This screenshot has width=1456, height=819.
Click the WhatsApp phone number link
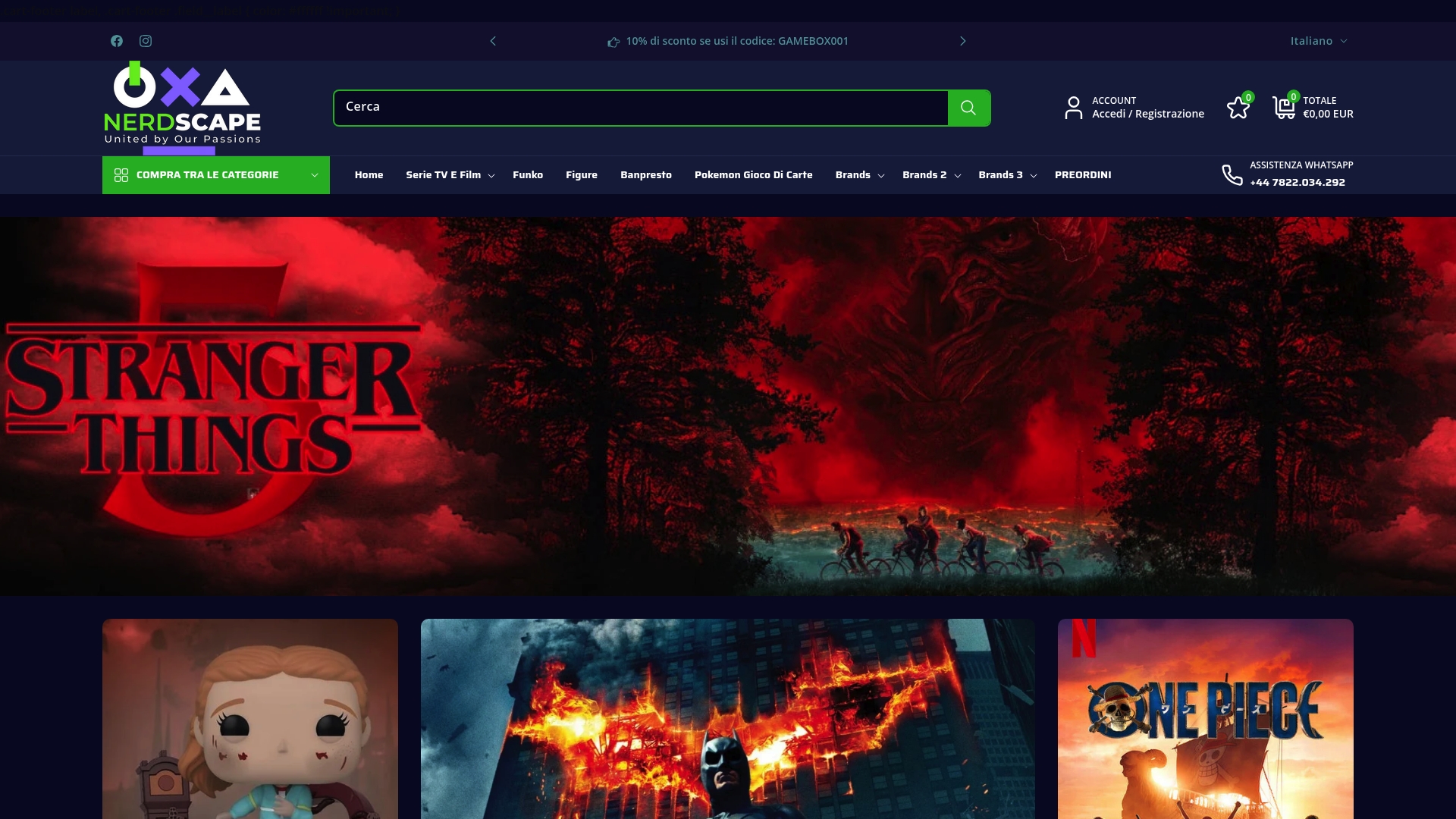[1297, 182]
